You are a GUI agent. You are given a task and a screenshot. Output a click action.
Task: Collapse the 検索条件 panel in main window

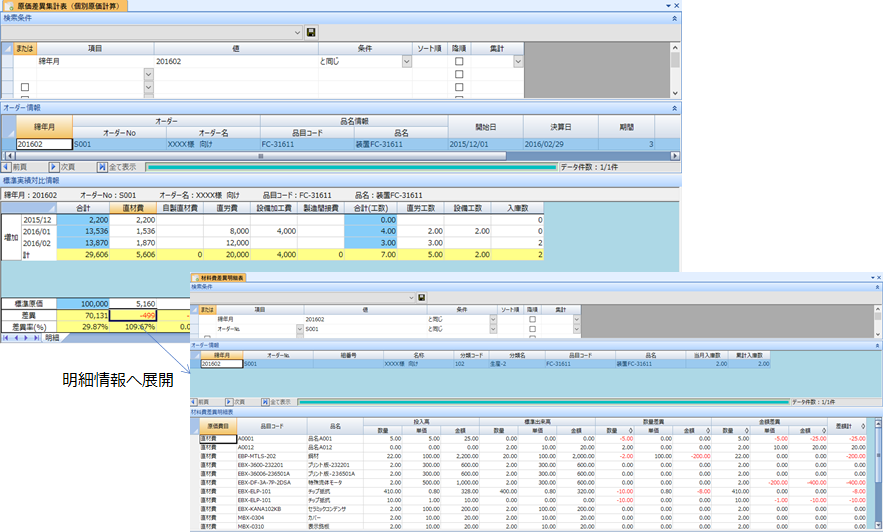point(674,18)
